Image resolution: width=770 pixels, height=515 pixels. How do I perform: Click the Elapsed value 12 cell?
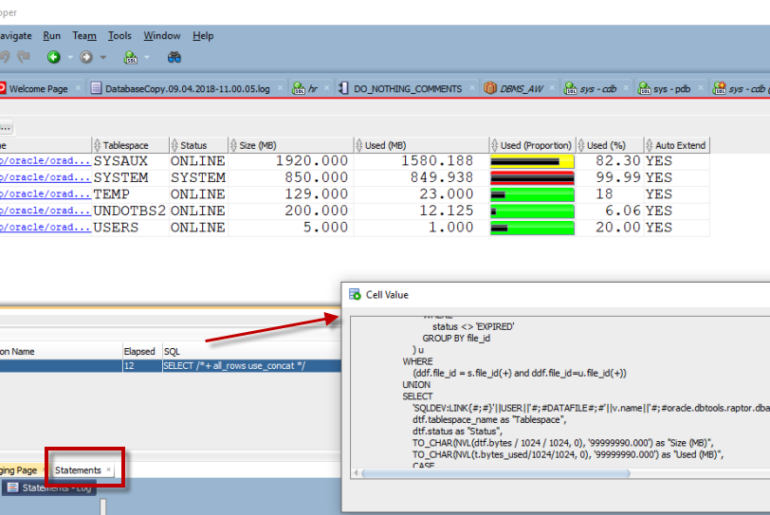click(x=142, y=366)
